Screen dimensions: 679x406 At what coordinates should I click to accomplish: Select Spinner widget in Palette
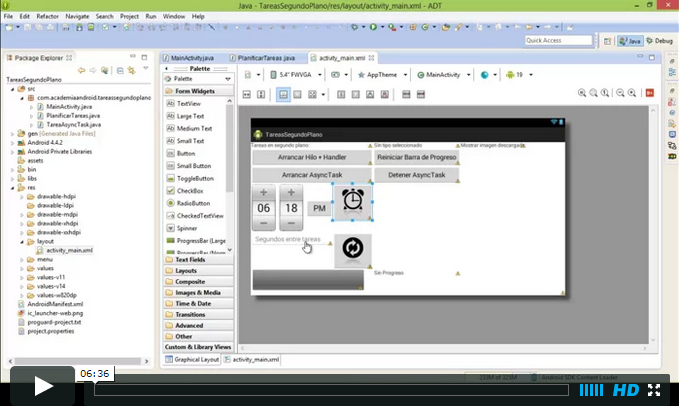(182, 228)
